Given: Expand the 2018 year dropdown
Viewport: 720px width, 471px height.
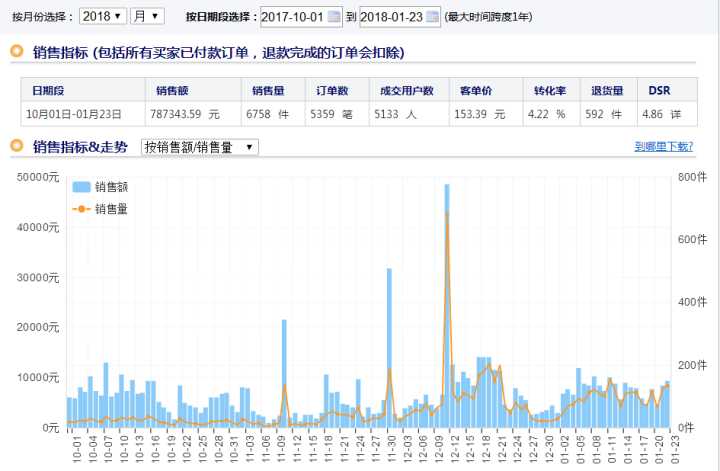Looking at the screenshot, I should (x=103, y=17).
